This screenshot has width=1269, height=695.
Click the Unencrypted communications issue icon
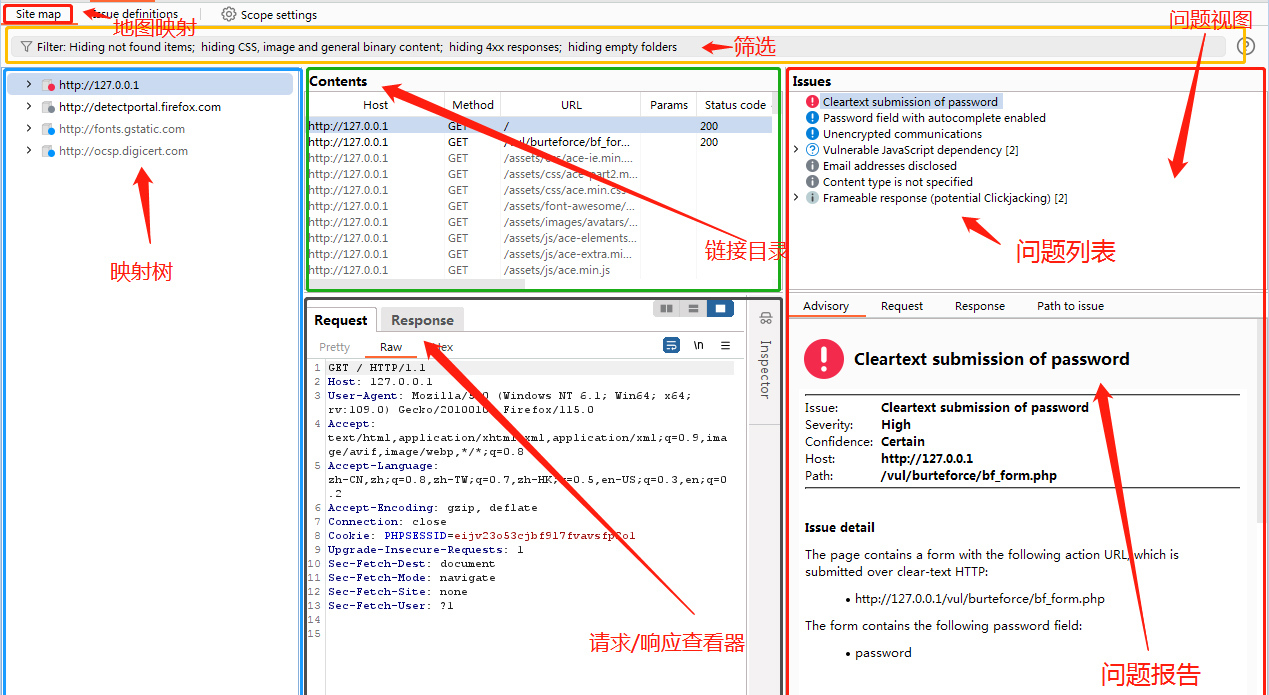(x=812, y=134)
